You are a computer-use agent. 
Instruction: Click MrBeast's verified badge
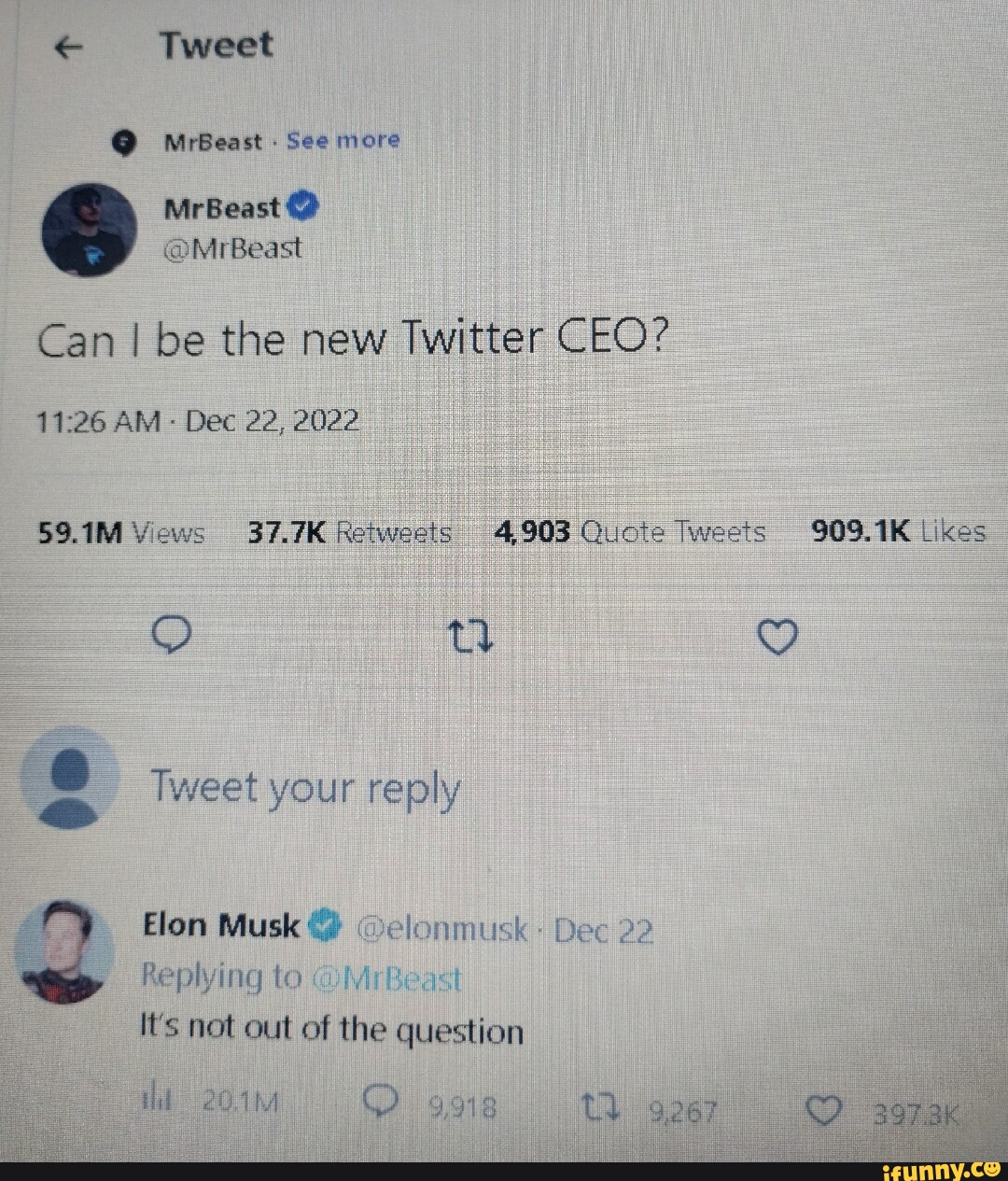(x=303, y=204)
